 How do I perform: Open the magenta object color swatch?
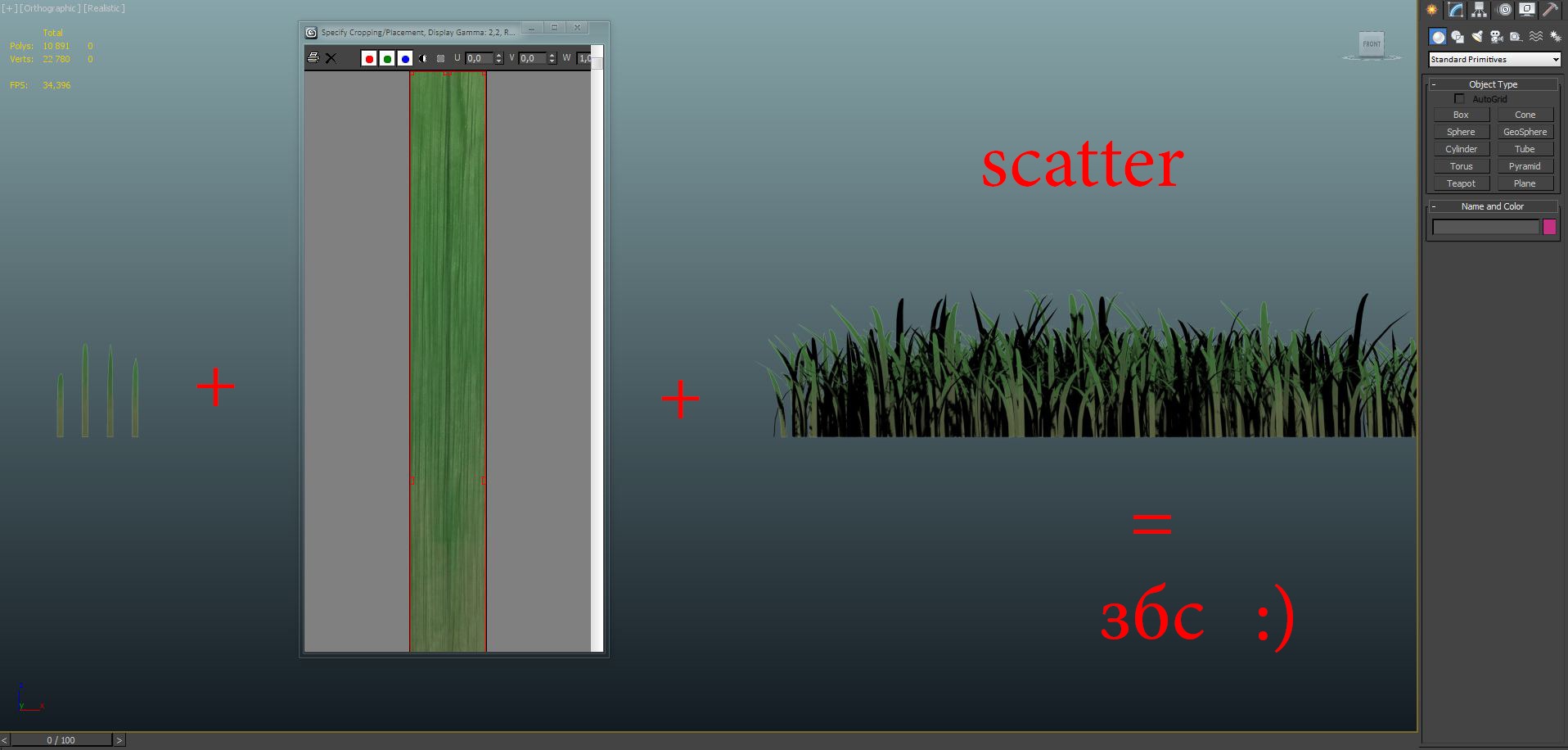coord(1549,228)
